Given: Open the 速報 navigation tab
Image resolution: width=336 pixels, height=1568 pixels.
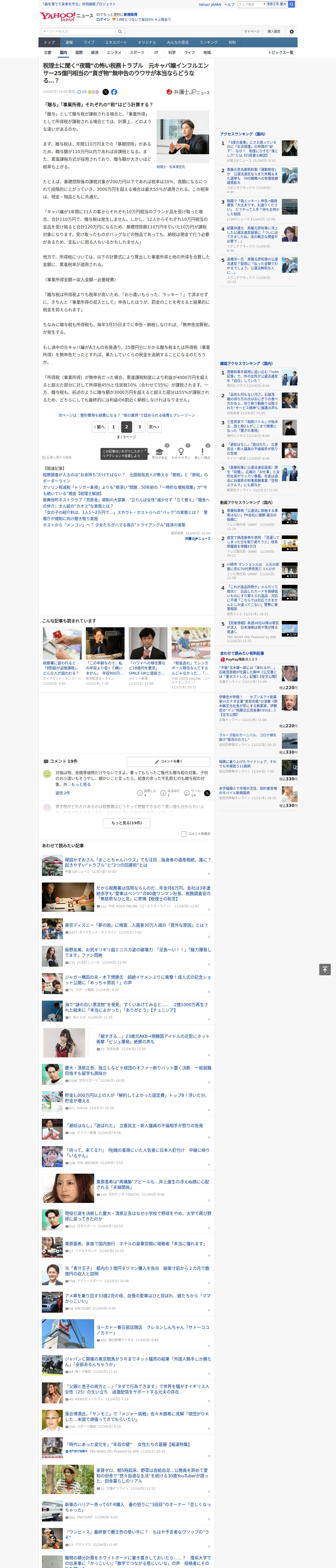Looking at the screenshot, I should (x=69, y=43).
